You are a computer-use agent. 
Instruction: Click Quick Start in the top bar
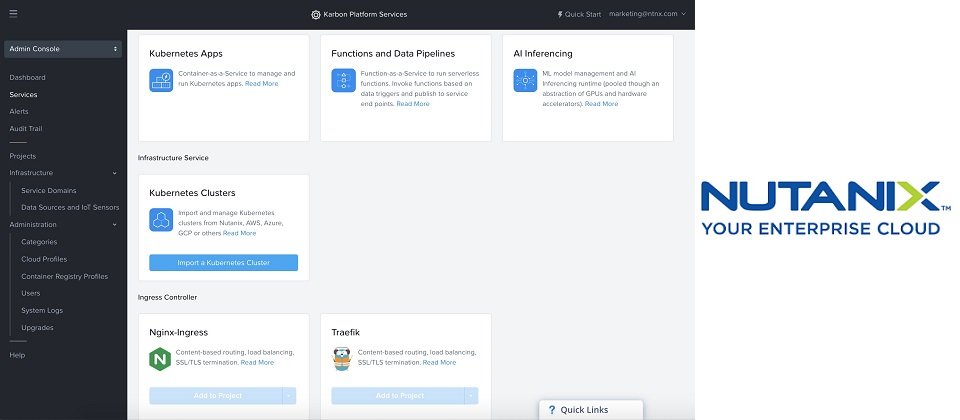[x=580, y=14]
